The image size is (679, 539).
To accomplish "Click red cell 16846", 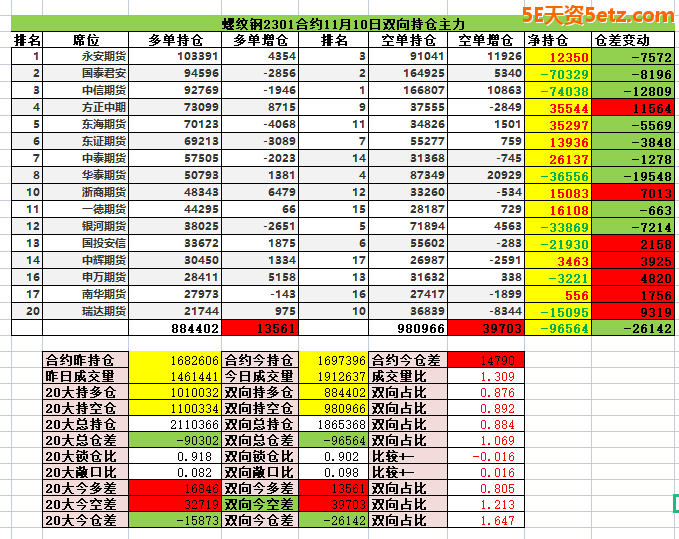I will pos(175,488).
